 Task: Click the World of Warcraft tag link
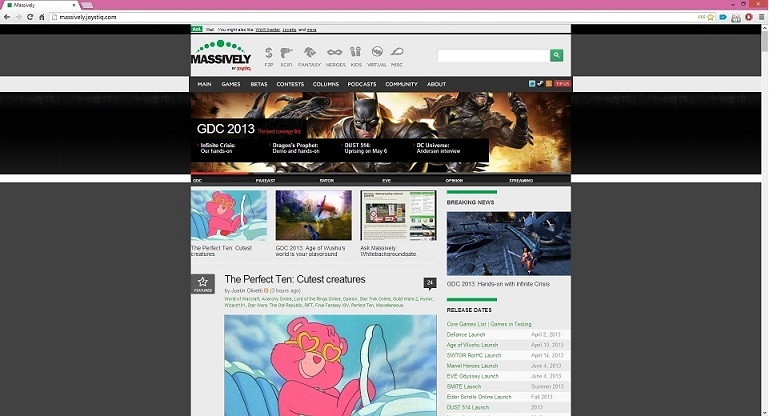(242, 299)
